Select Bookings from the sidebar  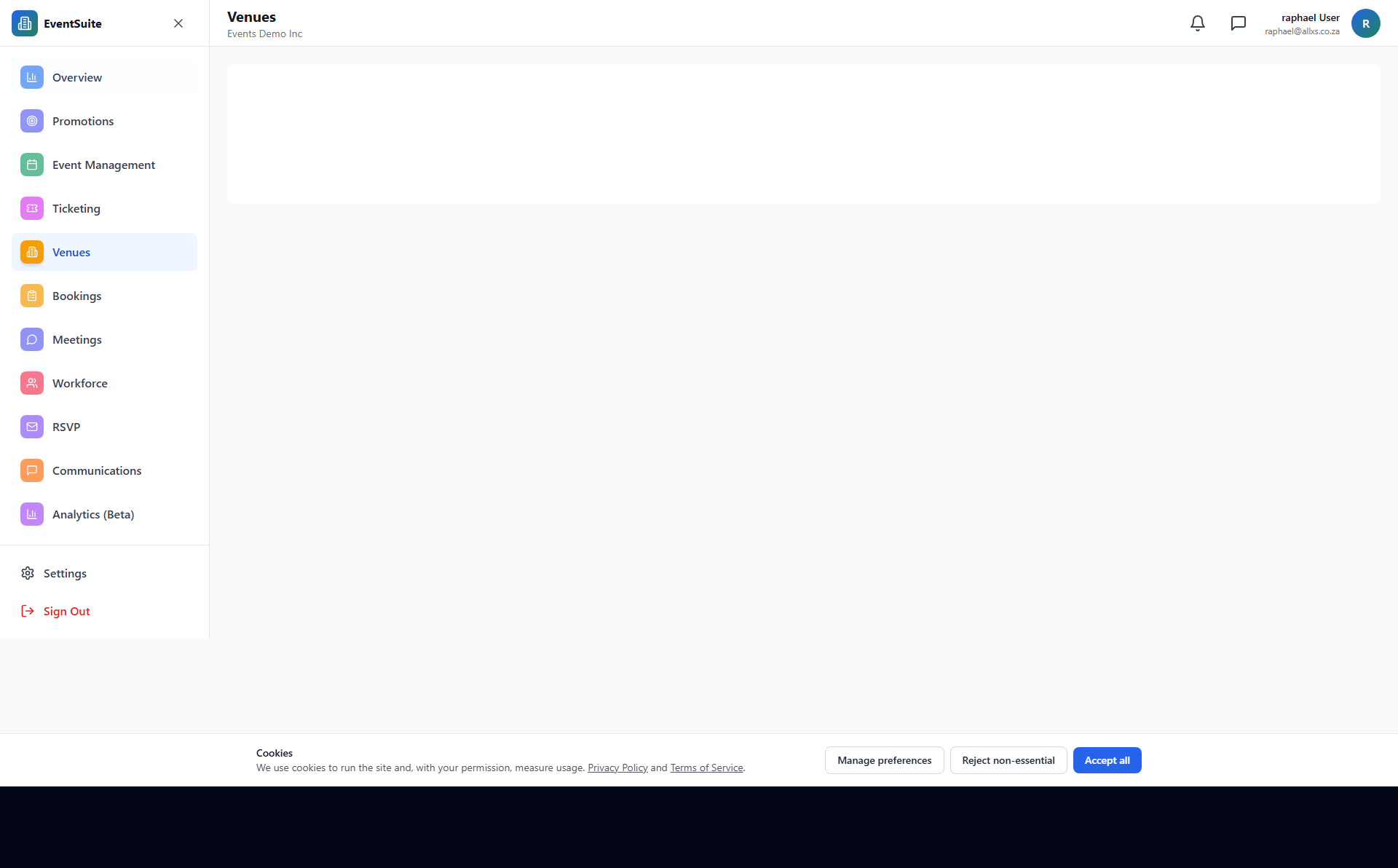point(76,296)
